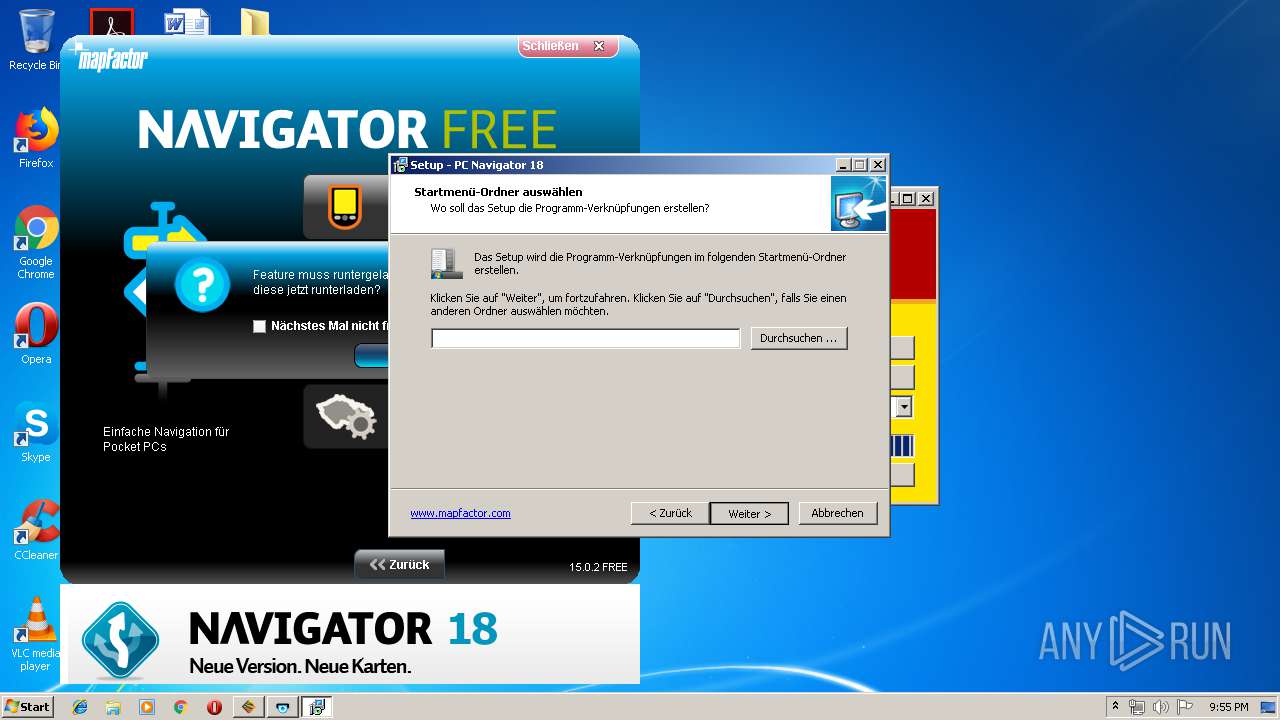The height and width of the screenshot is (720, 1280).
Task: Click the clock showing 9:55 PM
Action: (1228, 707)
